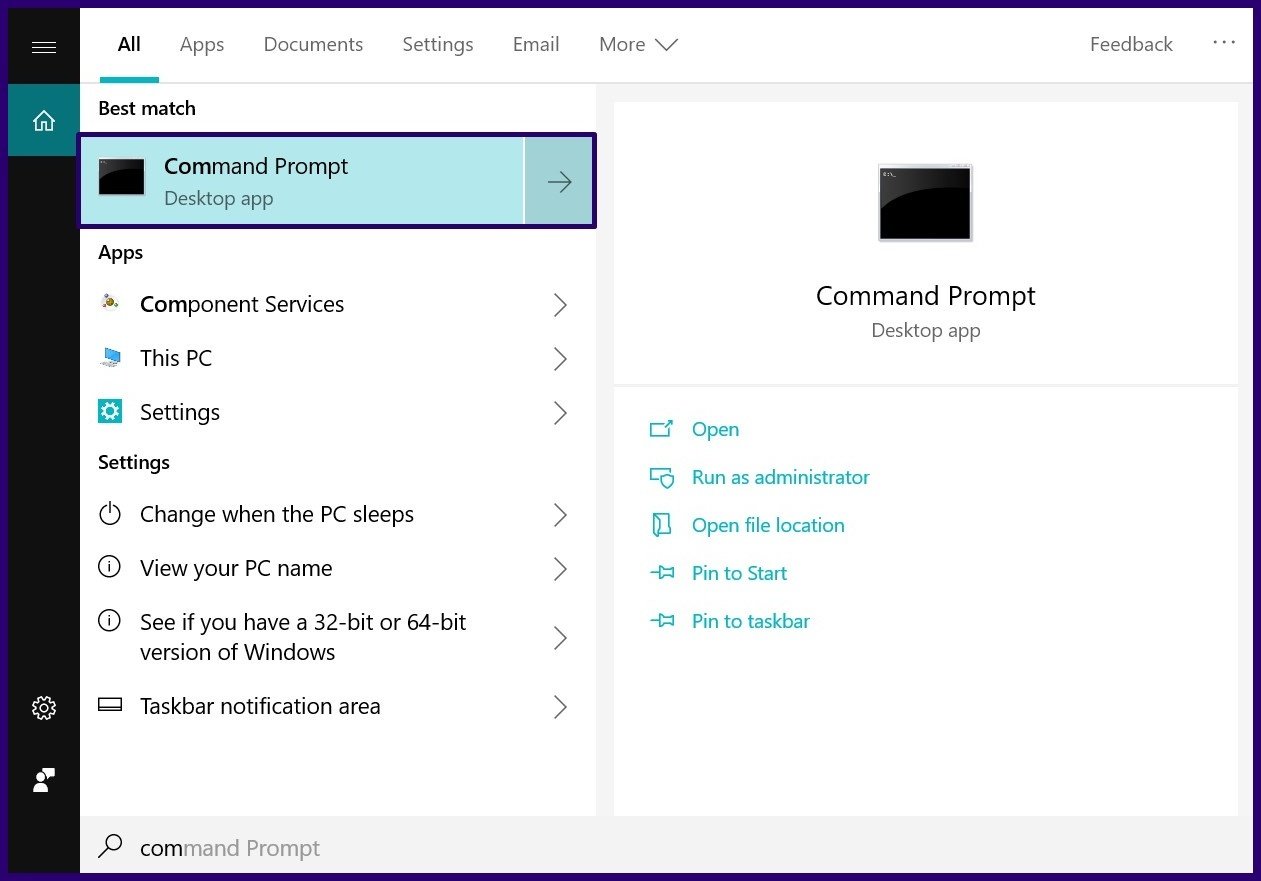This screenshot has width=1261, height=881.
Task: Click the Open file location folder icon
Action: pos(661,525)
